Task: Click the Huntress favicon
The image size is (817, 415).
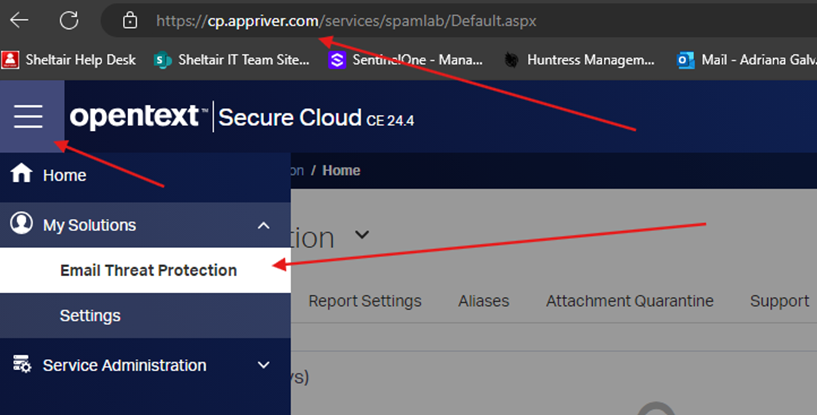Action: [x=511, y=60]
